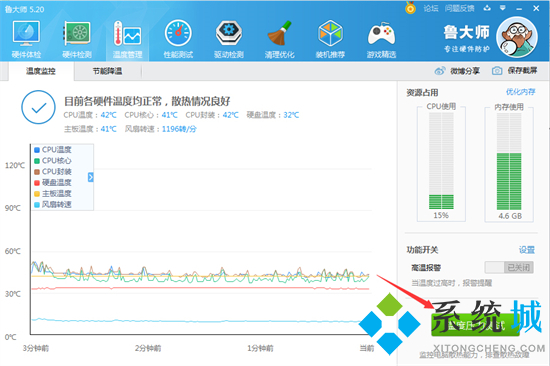Toggle CPU核心 legend series
The image size is (550, 366).
[53, 161]
